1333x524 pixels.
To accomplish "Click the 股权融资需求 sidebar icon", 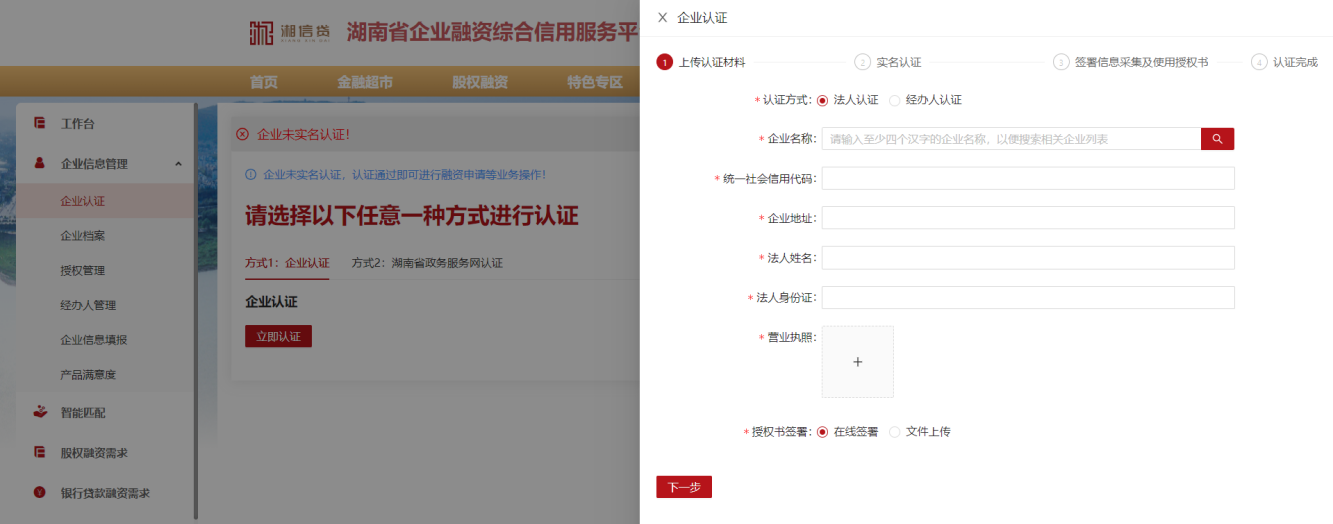I will [x=40, y=452].
